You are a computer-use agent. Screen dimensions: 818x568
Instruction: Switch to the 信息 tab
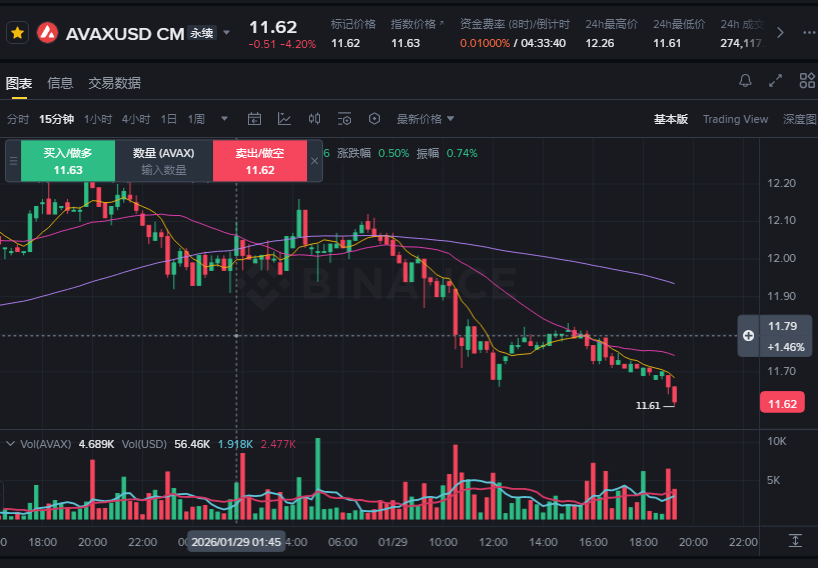(x=60, y=83)
